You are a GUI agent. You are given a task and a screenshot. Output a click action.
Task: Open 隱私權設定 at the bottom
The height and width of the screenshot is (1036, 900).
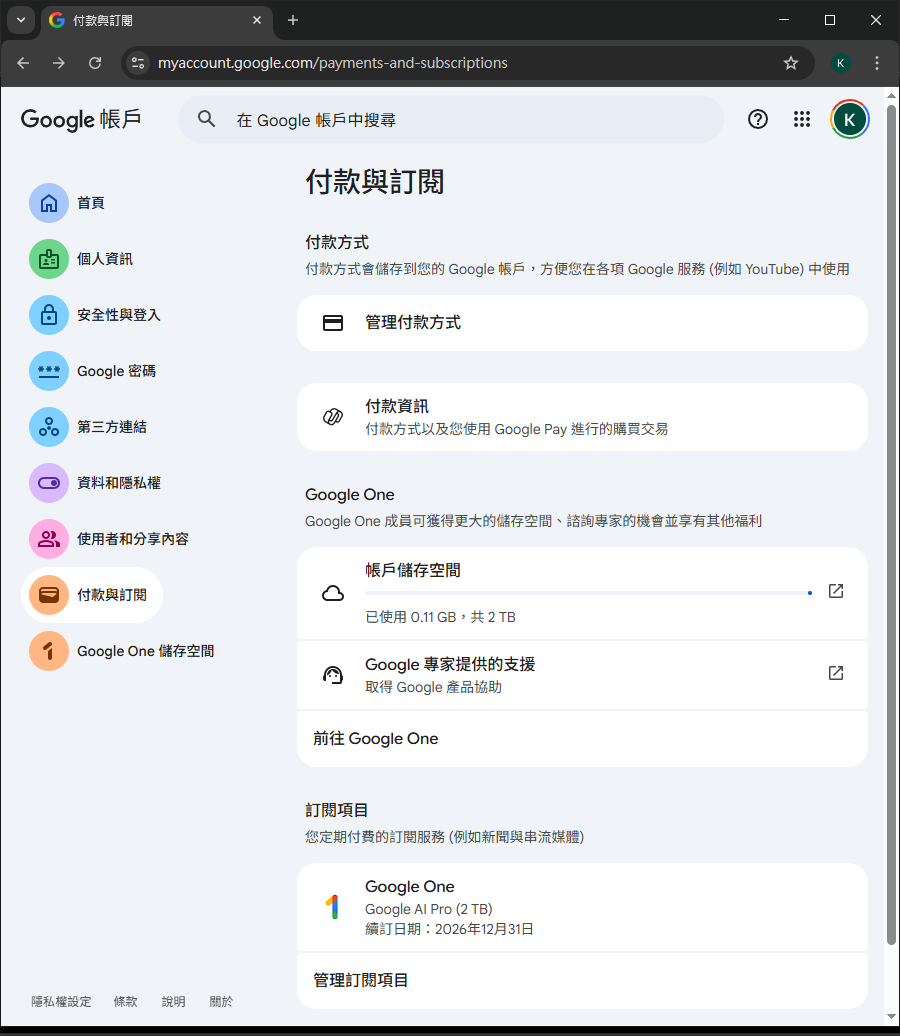[61, 1001]
